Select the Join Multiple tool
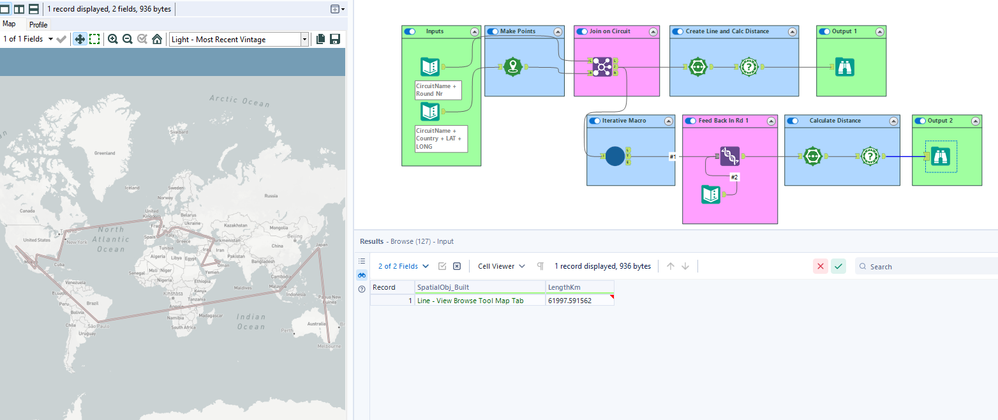The height and width of the screenshot is (420, 998). 602,67
